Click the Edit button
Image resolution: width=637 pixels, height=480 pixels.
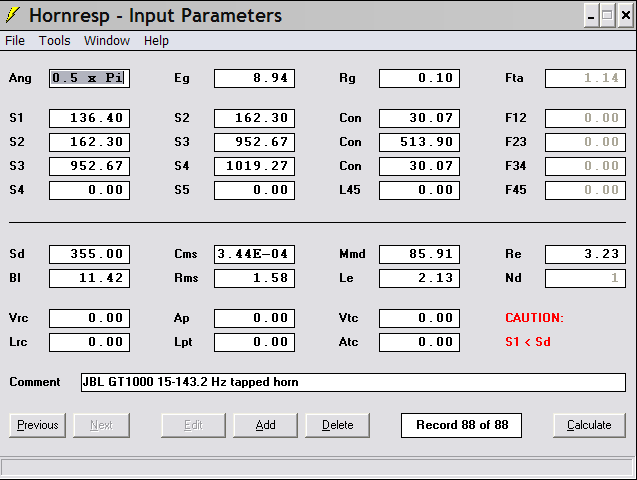193,425
